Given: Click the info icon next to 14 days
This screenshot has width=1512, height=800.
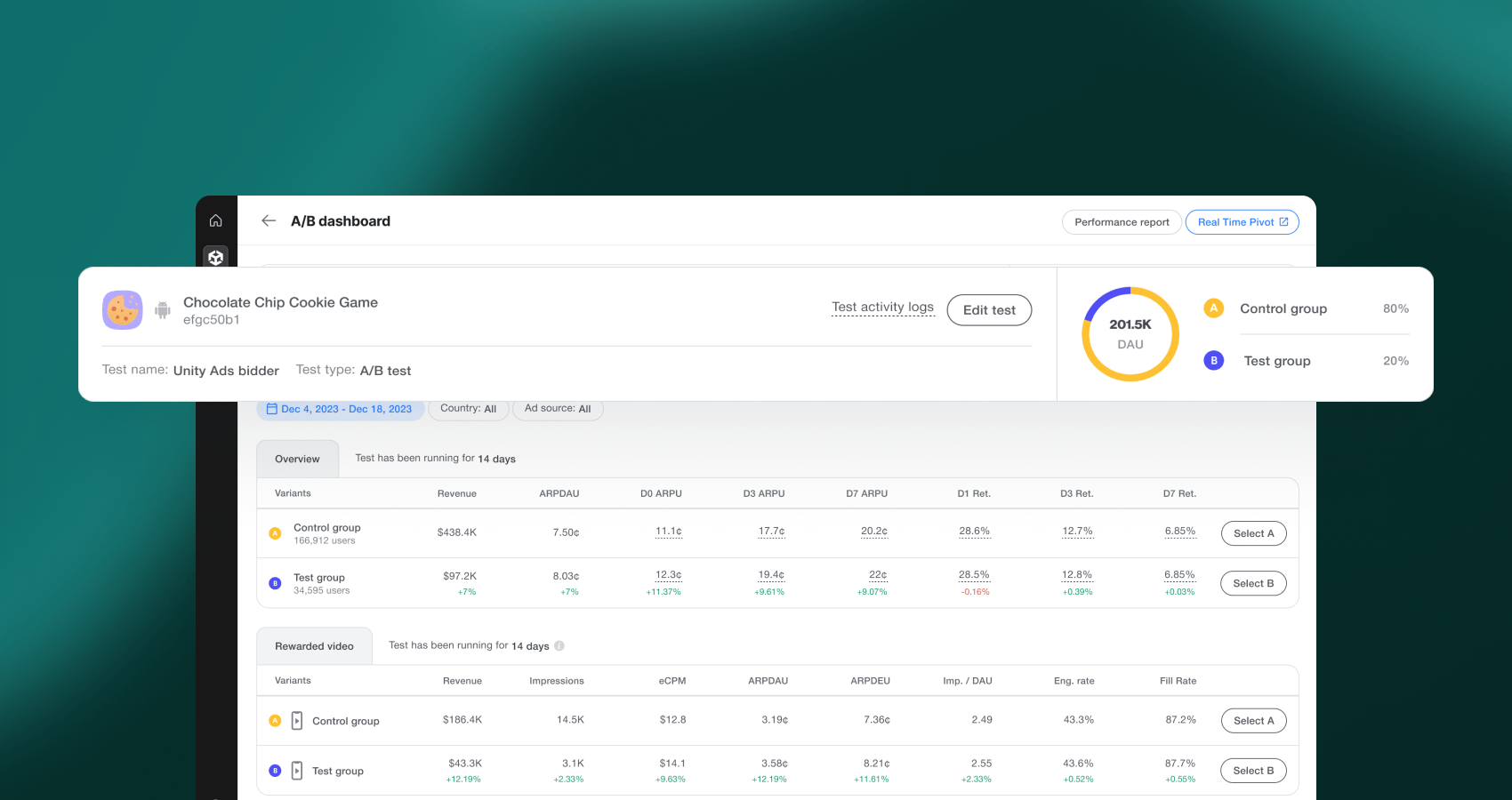Looking at the screenshot, I should point(559,646).
